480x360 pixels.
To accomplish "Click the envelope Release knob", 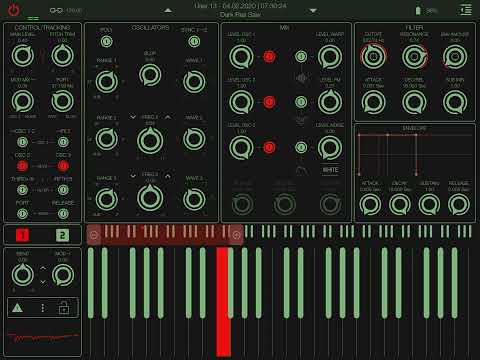I will tap(459, 204).
